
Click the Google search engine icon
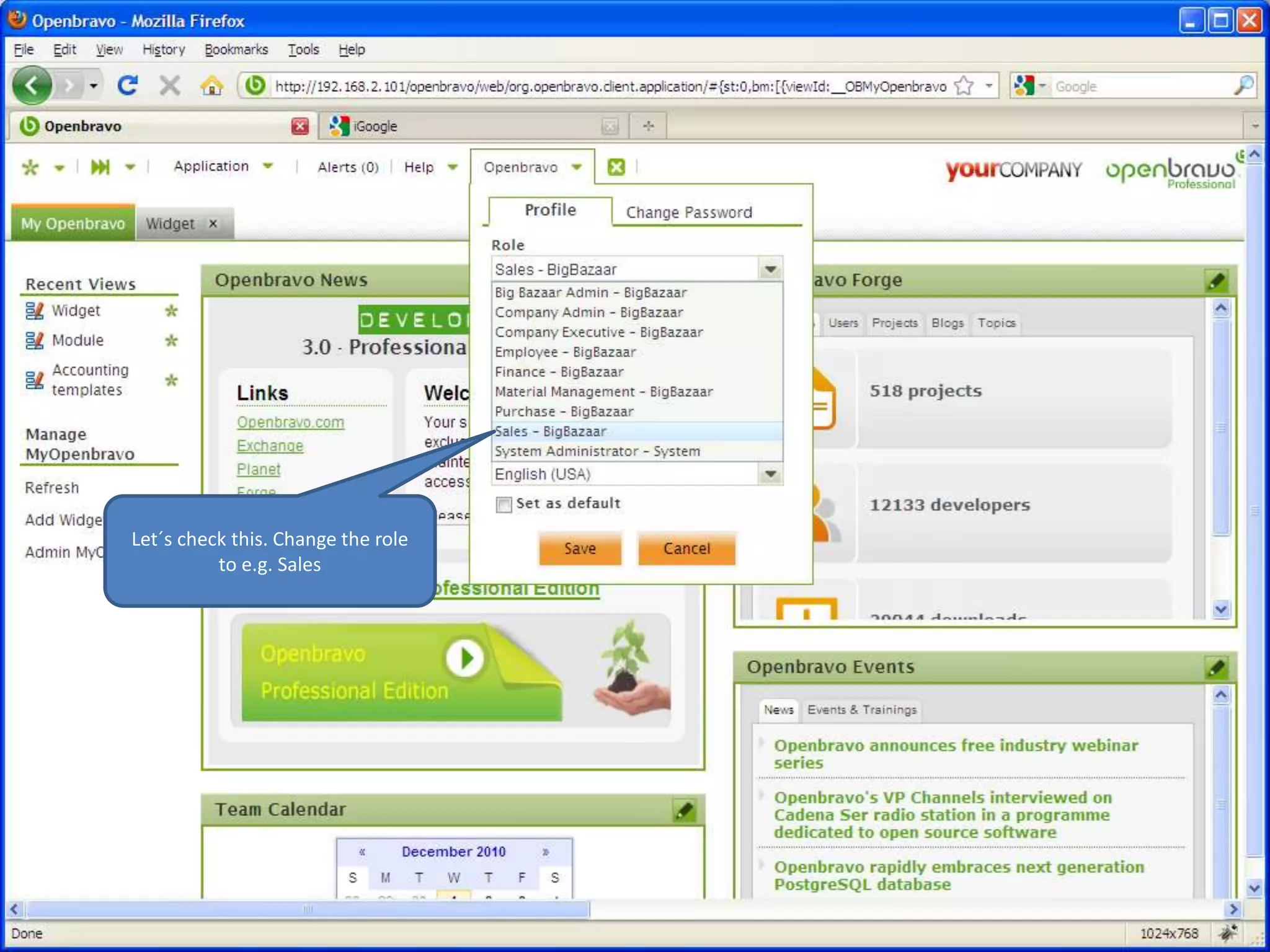point(1024,86)
